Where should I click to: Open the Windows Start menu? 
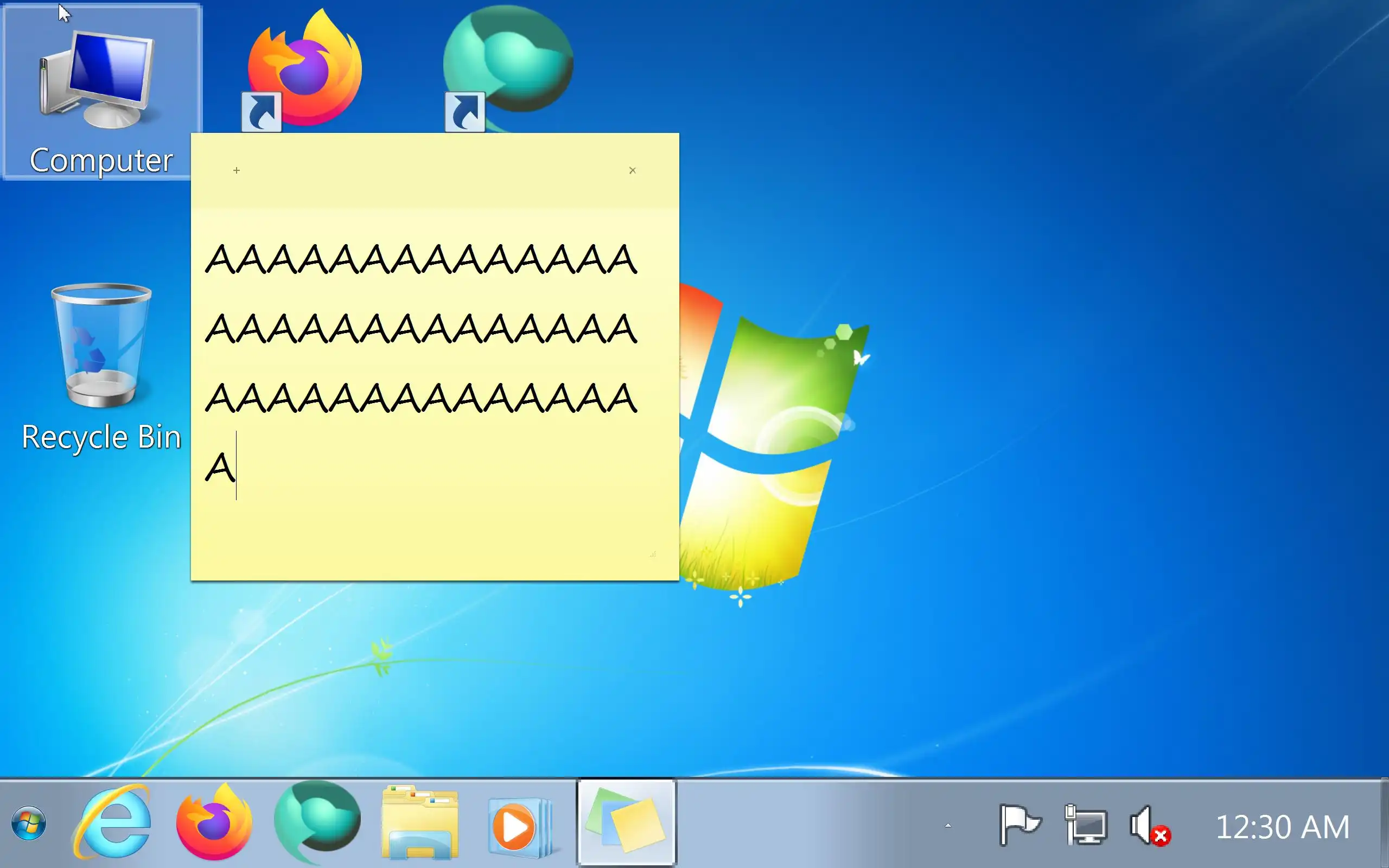(x=29, y=824)
